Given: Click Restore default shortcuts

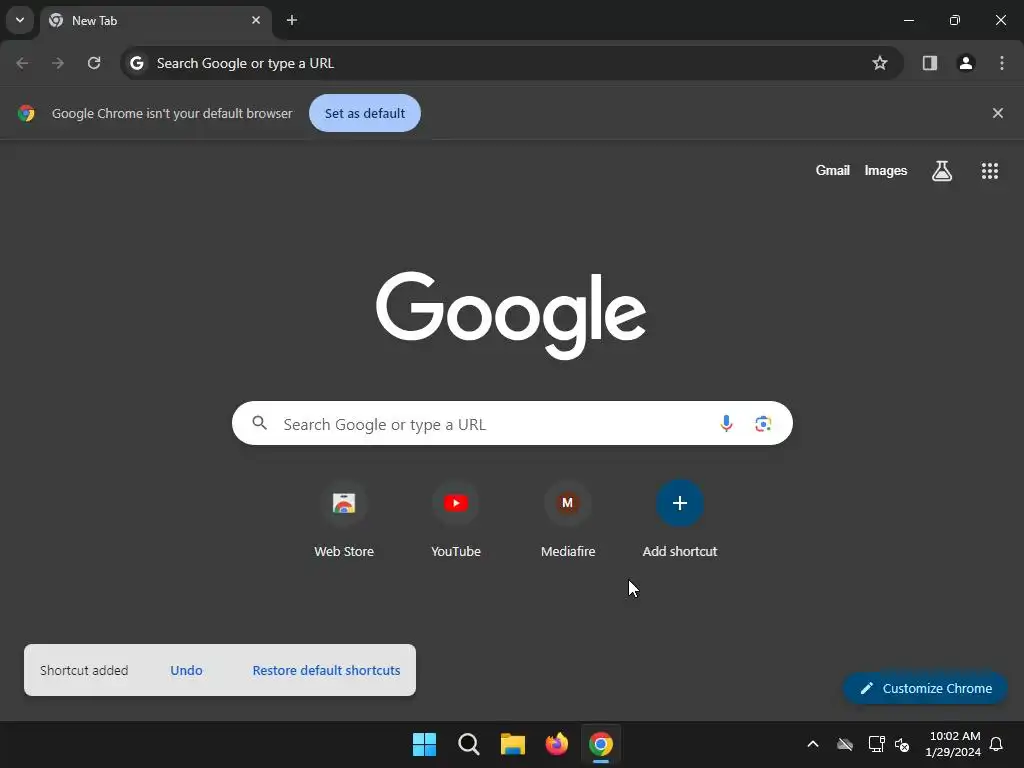Looking at the screenshot, I should [x=326, y=671].
